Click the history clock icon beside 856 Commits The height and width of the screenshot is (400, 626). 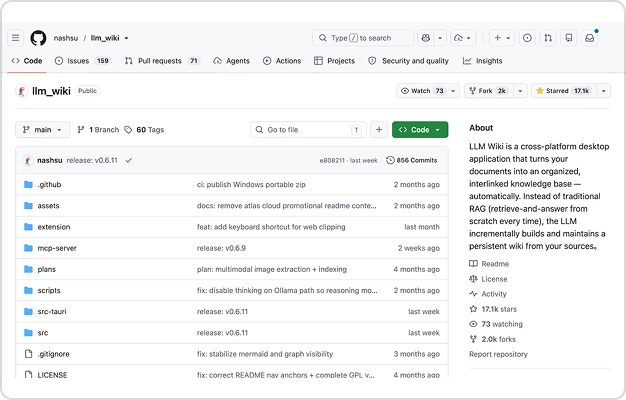(x=390, y=160)
